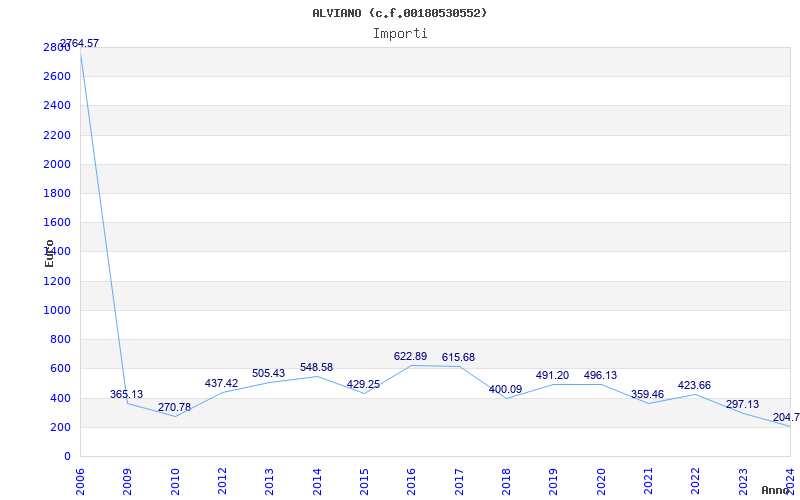800x500 pixels.
Task: Click the data label 615.68
Action: point(458,358)
